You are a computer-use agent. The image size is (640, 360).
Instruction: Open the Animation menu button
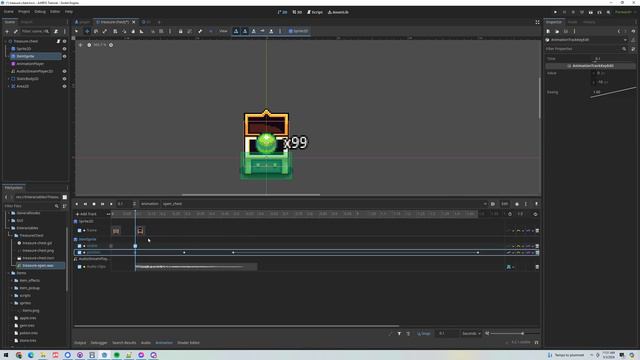point(149,204)
